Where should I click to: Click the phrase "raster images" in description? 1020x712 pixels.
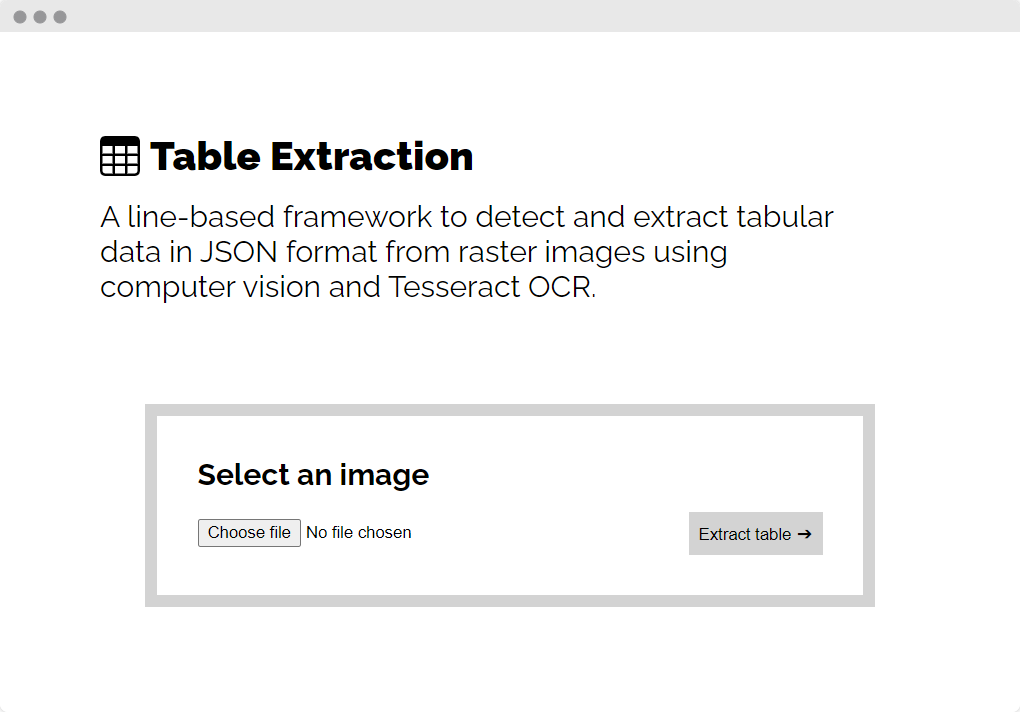click(x=551, y=252)
